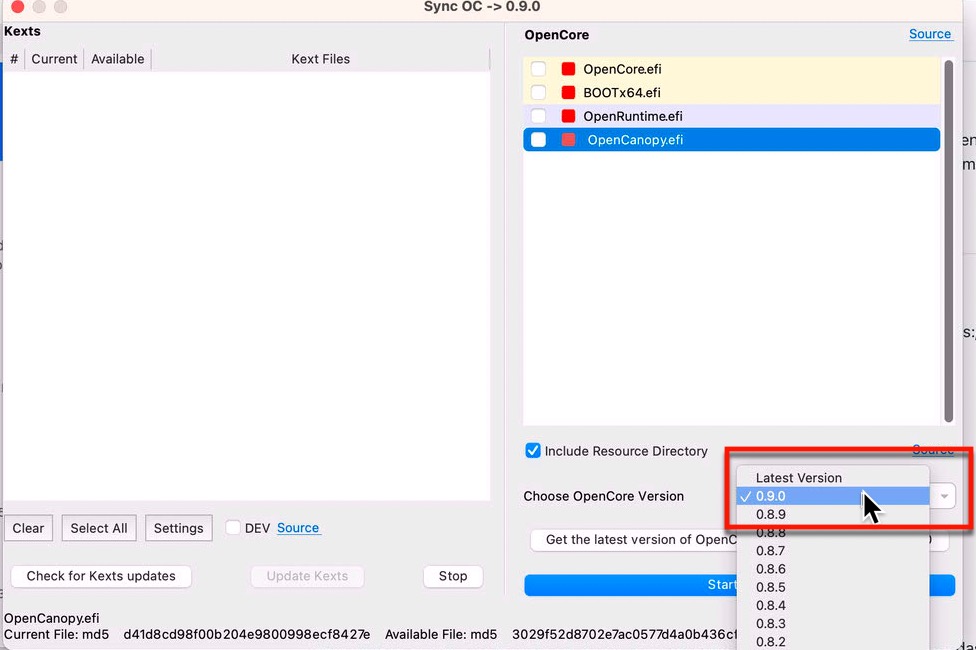Click the available file md5 hash 3029f52d87...
Image resolution: width=976 pixels, height=650 pixels.
pos(624,634)
